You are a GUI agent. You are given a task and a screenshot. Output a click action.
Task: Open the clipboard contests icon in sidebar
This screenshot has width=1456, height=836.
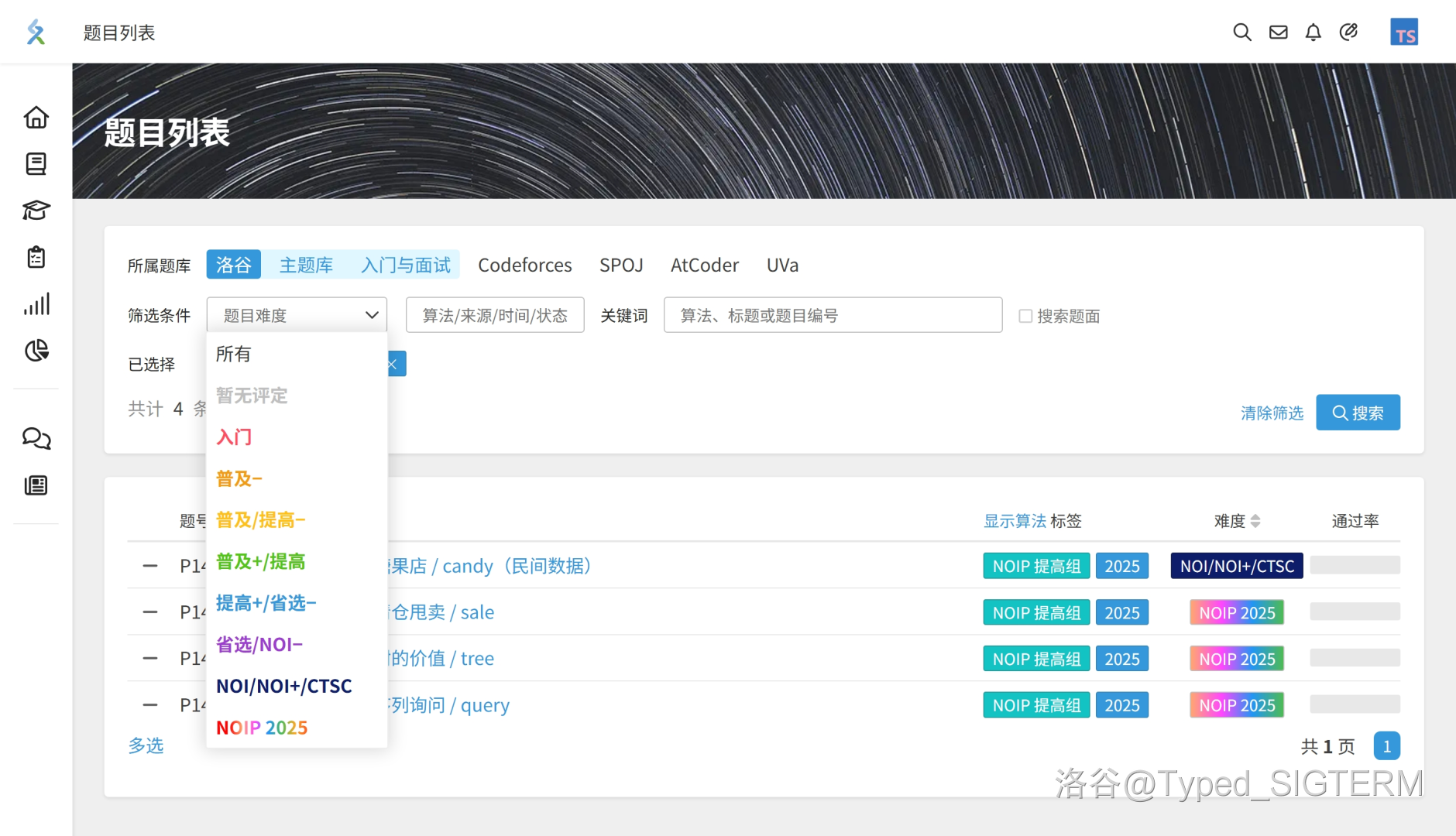(36, 257)
